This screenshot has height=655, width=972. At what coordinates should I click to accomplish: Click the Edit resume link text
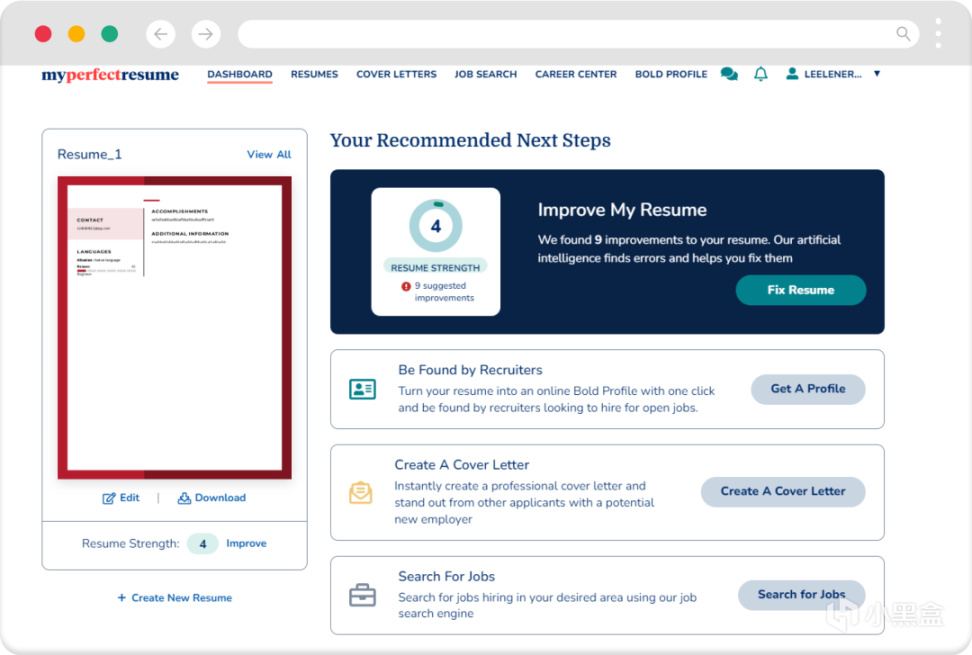pos(130,498)
